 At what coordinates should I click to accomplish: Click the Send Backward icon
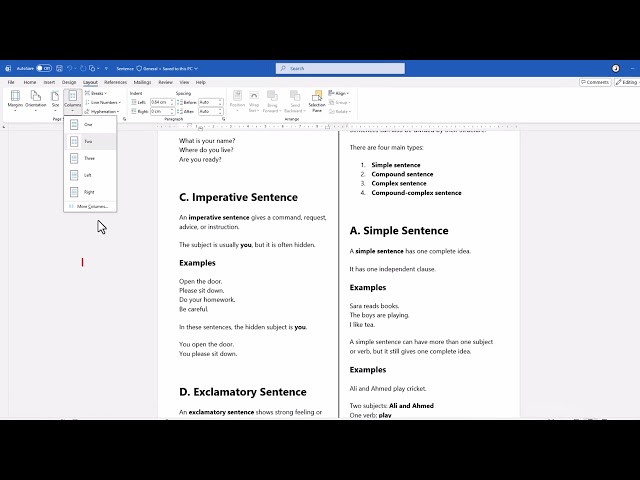click(x=295, y=96)
